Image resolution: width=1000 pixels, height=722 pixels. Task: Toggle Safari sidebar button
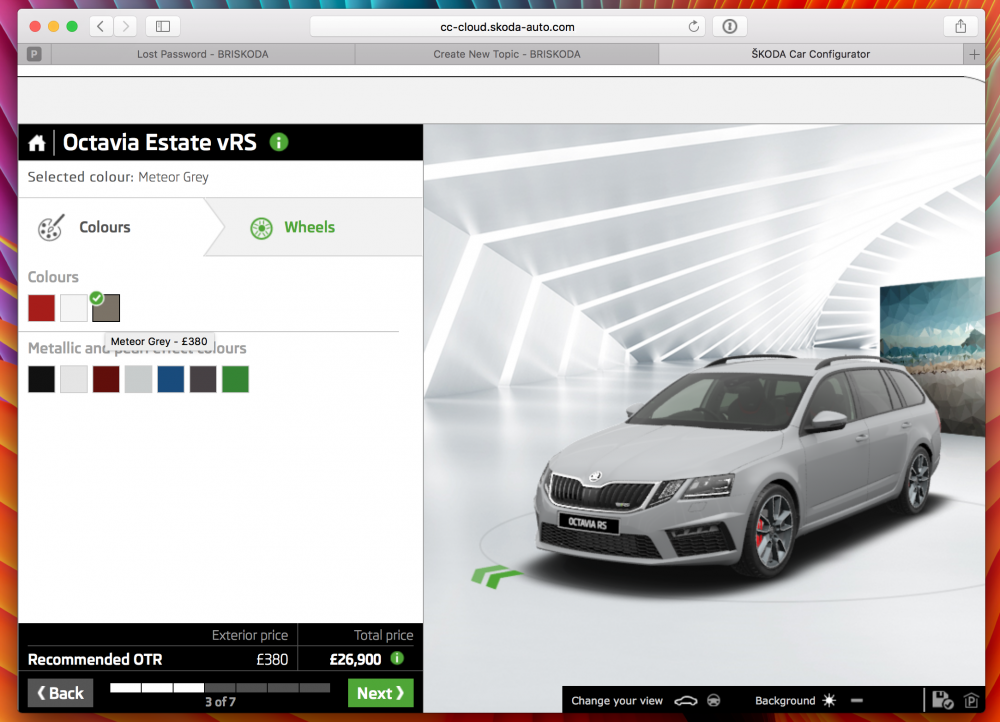pyautogui.click(x=163, y=26)
